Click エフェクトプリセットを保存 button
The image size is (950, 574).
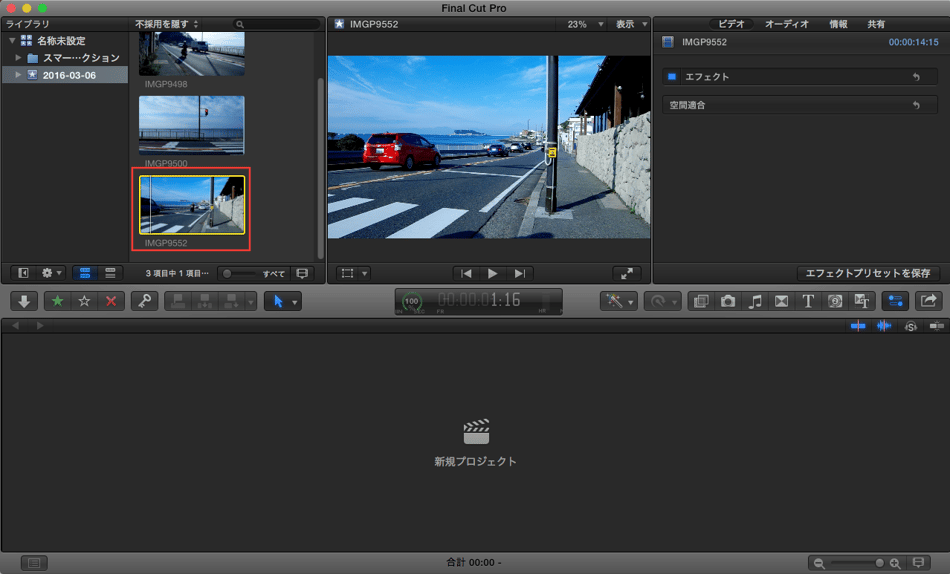click(869, 273)
